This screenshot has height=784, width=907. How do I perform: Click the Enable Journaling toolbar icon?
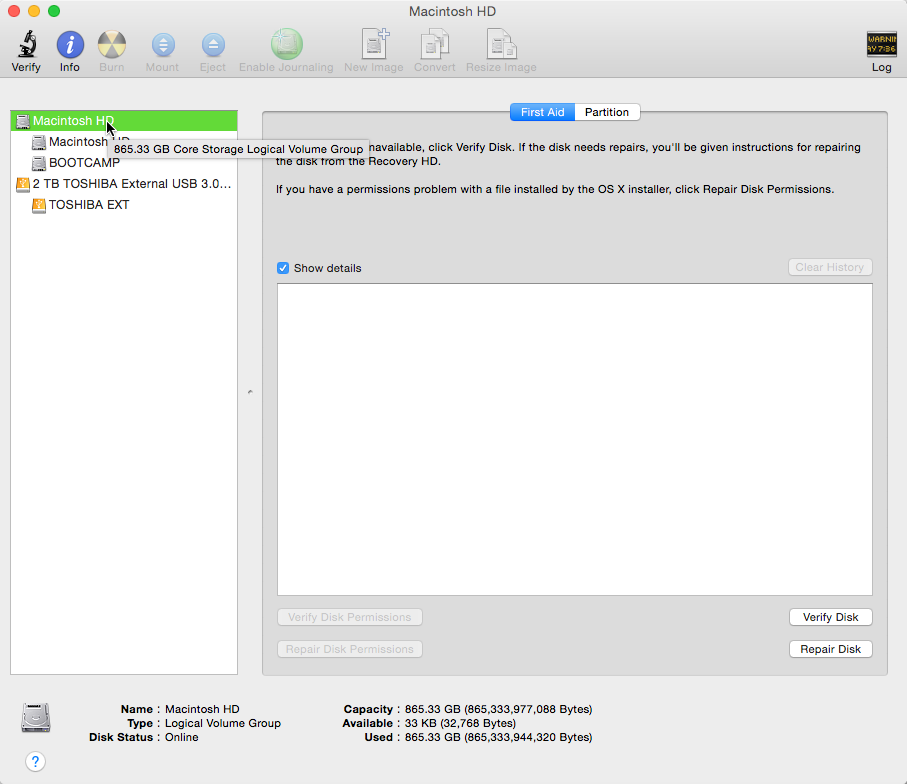[x=286, y=44]
